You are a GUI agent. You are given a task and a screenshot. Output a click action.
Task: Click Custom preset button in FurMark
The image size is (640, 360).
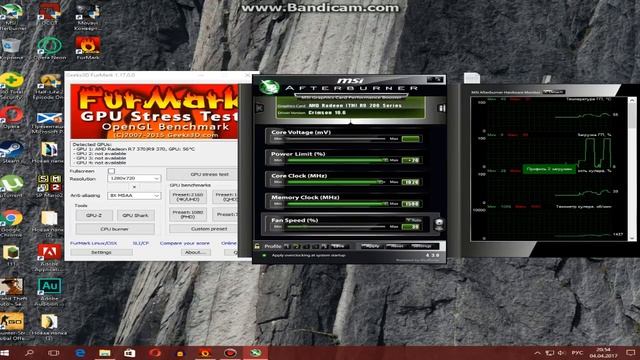[x=203, y=229]
